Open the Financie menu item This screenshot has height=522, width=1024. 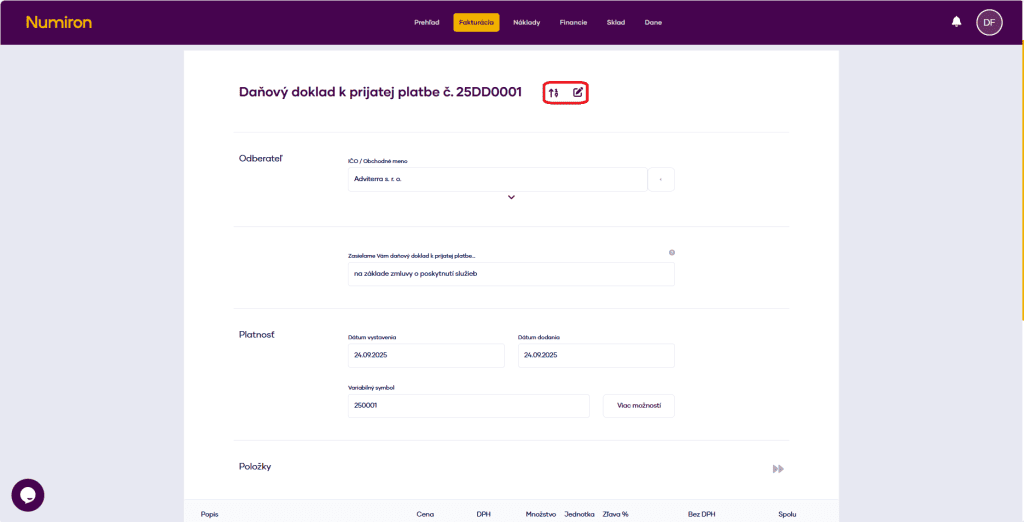pyautogui.click(x=573, y=22)
